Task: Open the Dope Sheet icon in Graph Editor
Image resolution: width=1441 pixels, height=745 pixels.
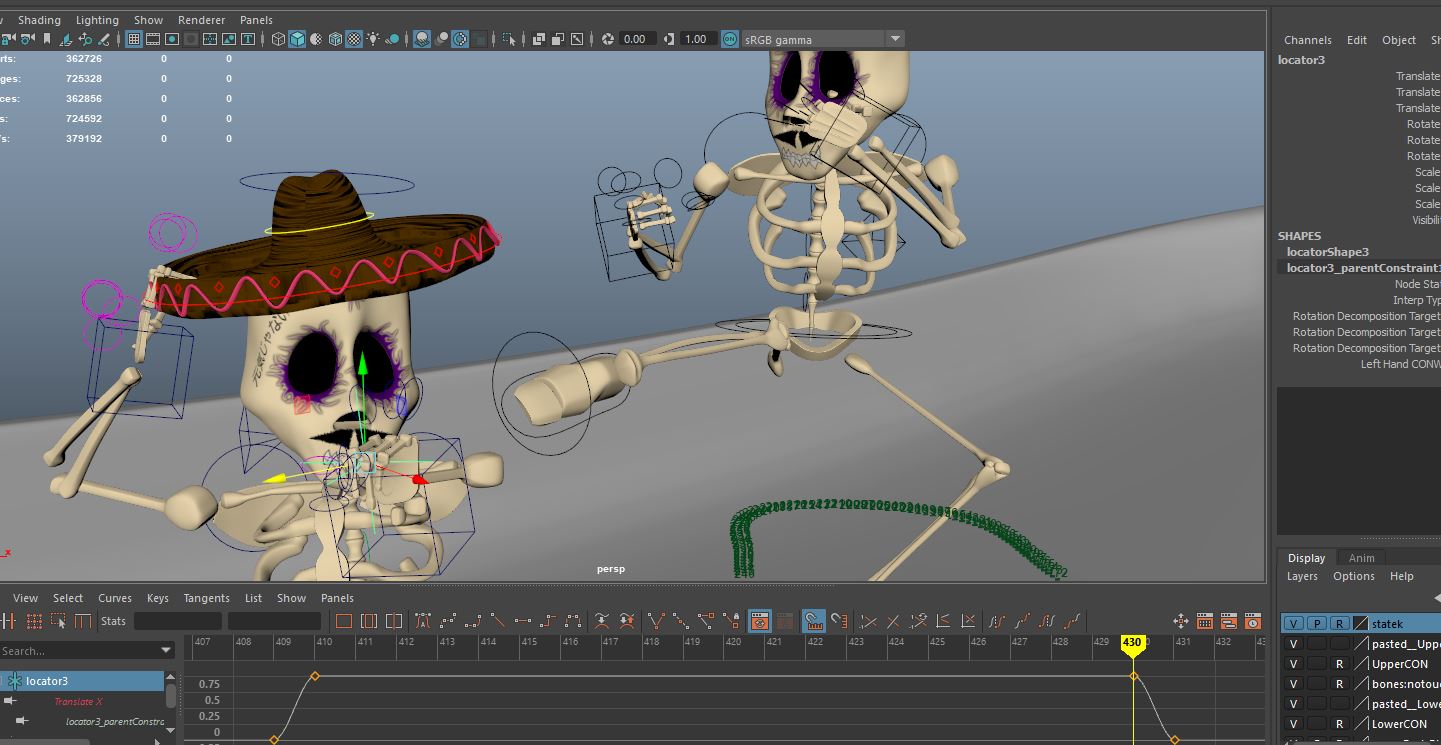Action: coord(1206,621)
